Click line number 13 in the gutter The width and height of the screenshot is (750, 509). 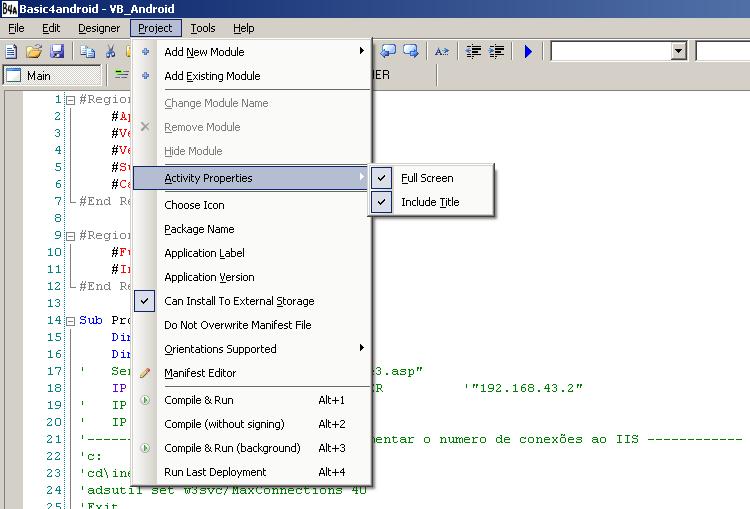(54, 303)
